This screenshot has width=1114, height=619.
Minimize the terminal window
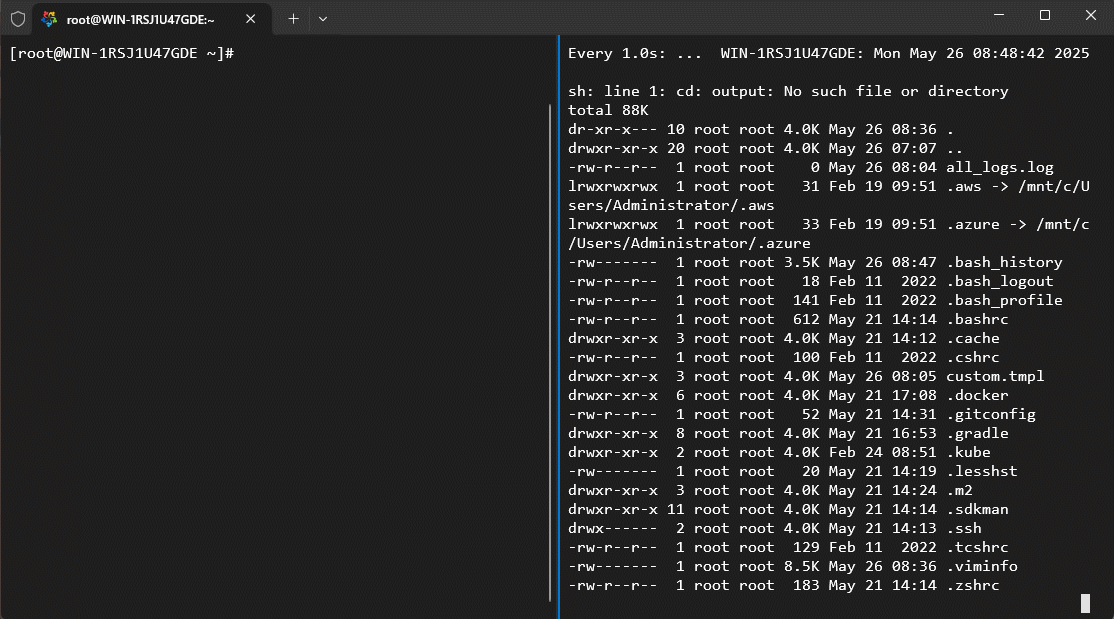point(998,15)
